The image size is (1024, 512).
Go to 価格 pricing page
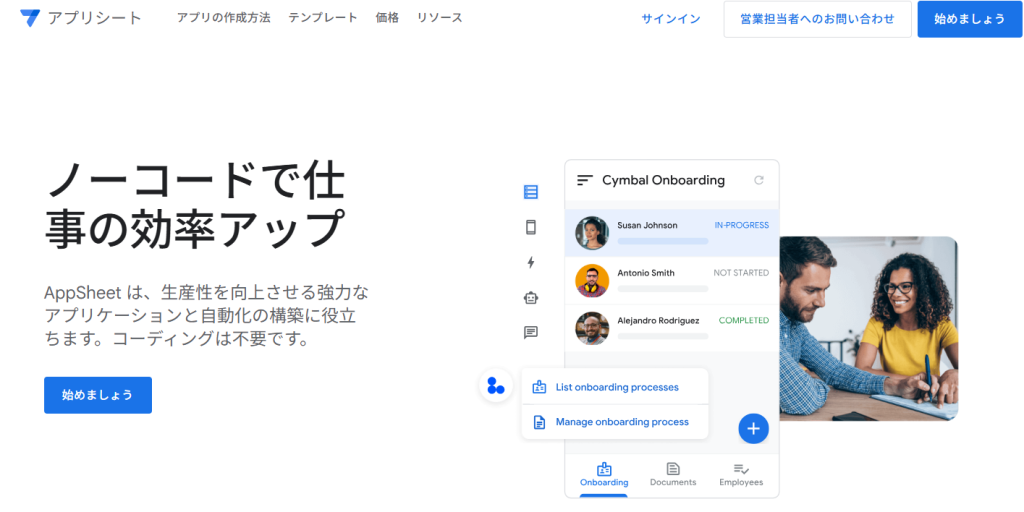click(x=387, y=18)
